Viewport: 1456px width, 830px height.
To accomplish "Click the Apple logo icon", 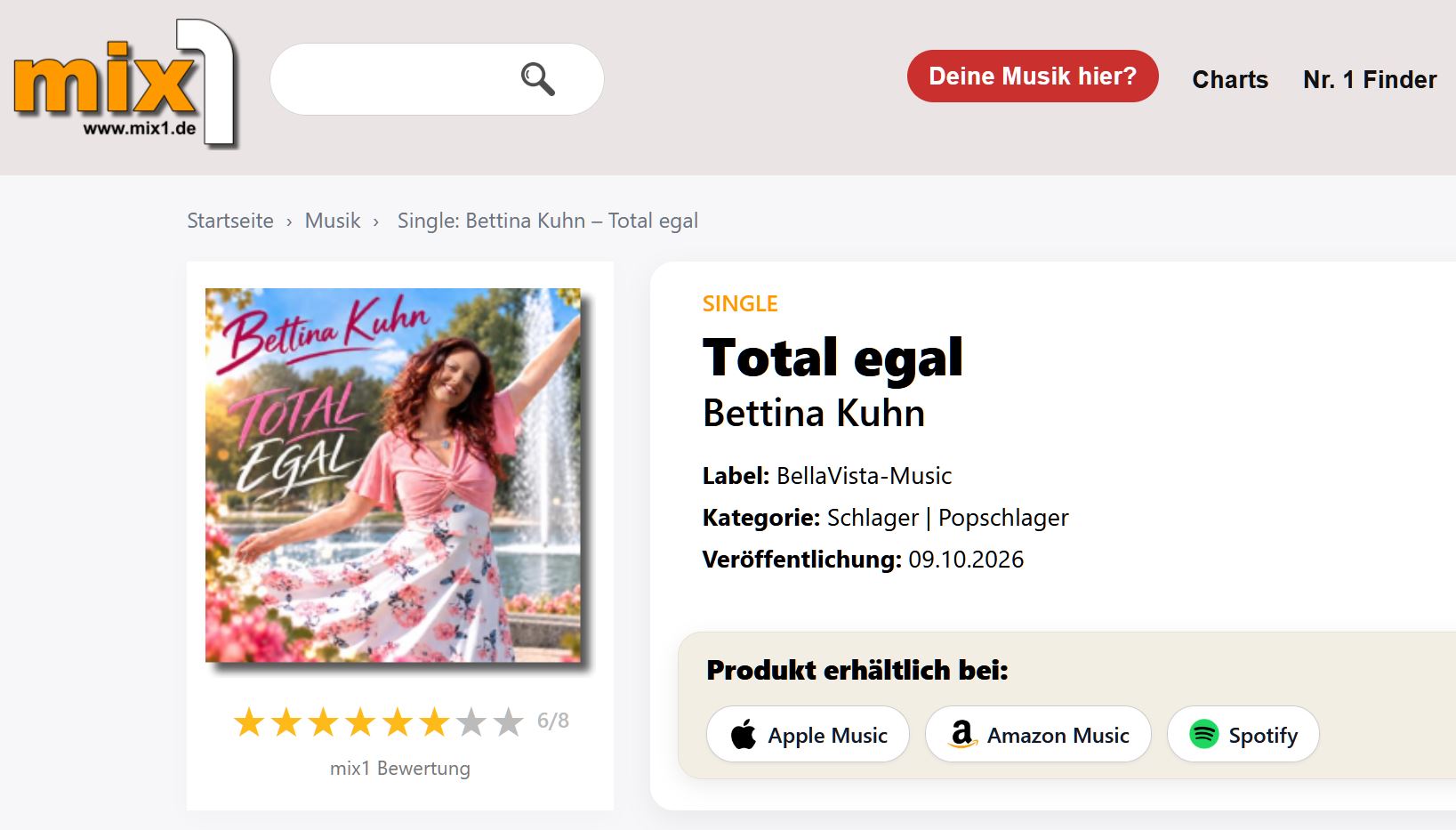I will point(744,735).
